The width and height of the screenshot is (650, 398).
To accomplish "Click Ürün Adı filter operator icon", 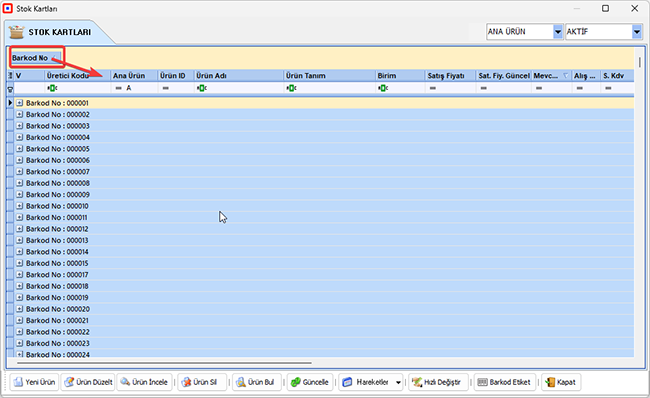I will click(x=201, y=88).
